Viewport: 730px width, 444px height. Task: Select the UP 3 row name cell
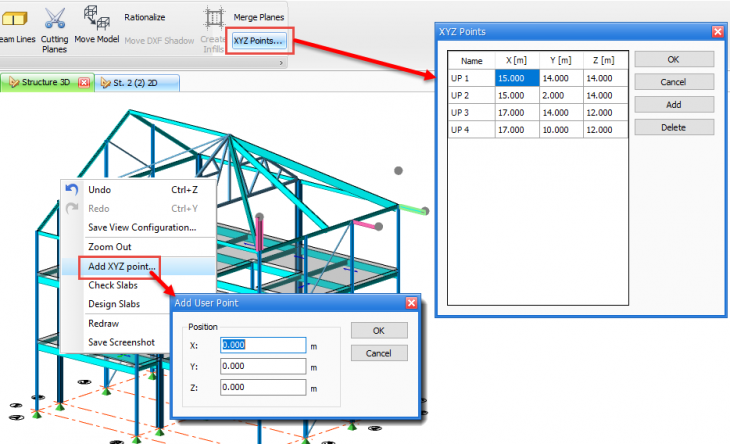click(x=471, y=113)
